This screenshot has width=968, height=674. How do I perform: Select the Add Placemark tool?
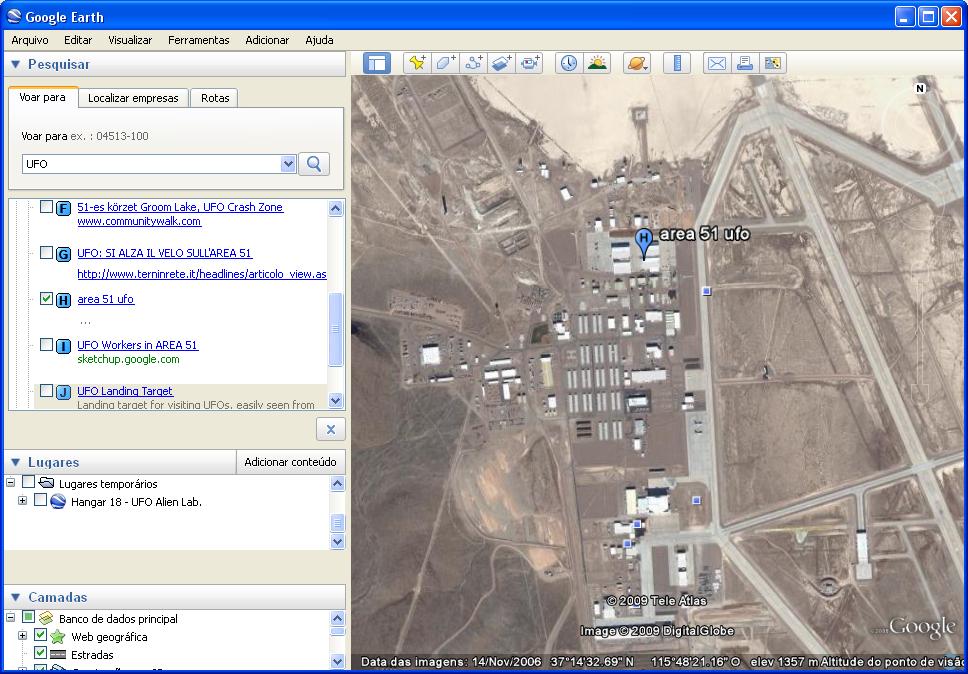pyautogui.click(x=419, y=63)
